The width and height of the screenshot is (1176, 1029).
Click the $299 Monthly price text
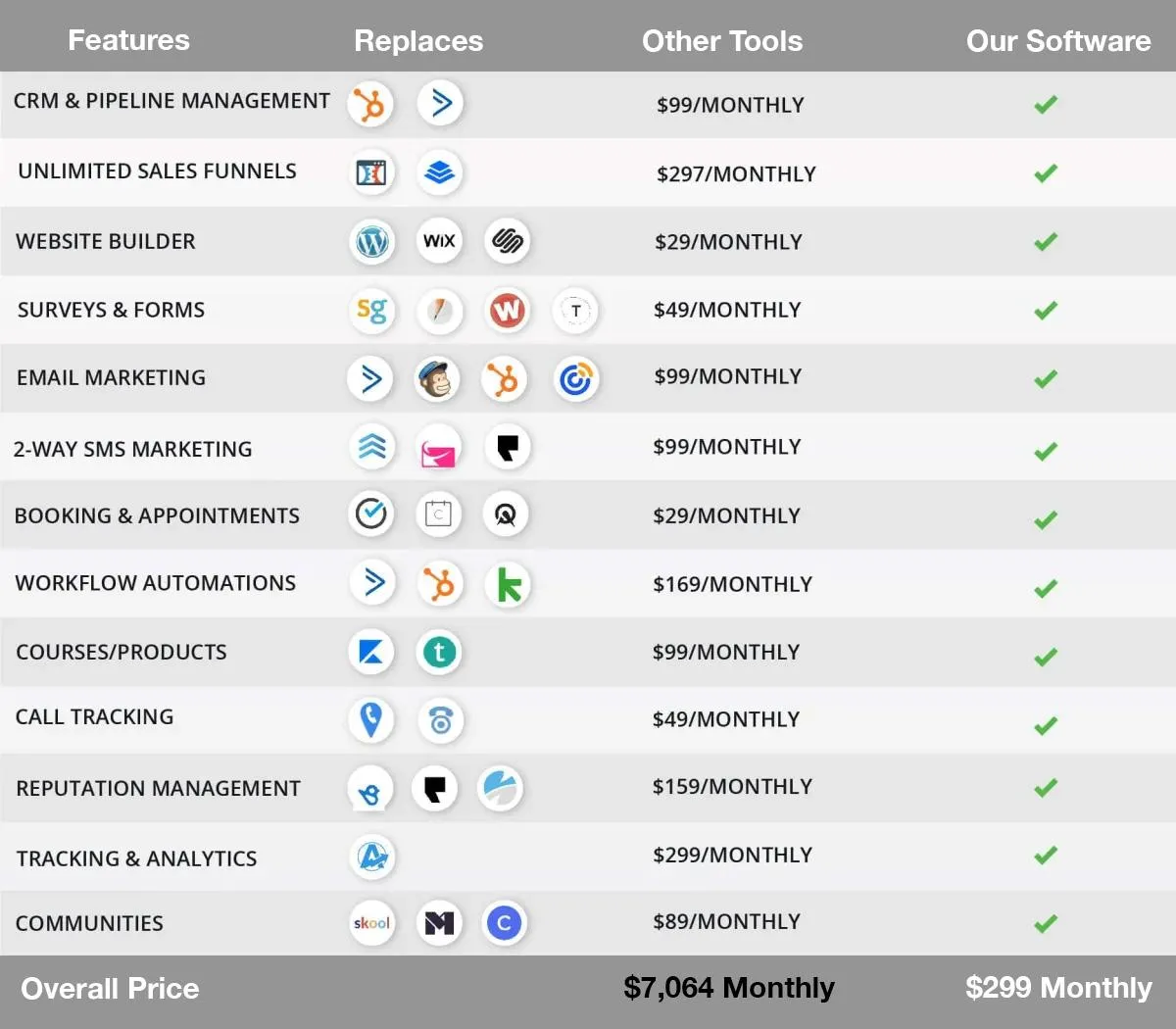(1058, 988)
